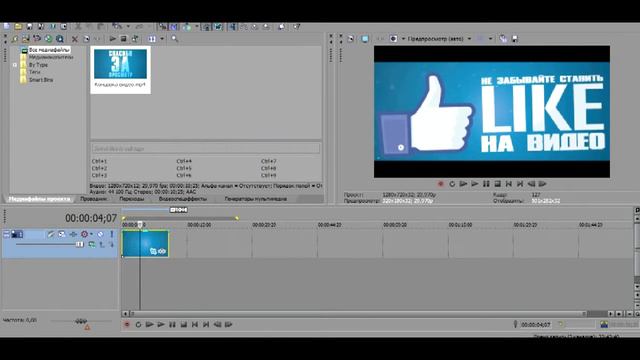The width and height of the screenshot is (640, 360).
Task: Open the Overlays dropdown arrow in preview toolbar
Action: point(491,39)
